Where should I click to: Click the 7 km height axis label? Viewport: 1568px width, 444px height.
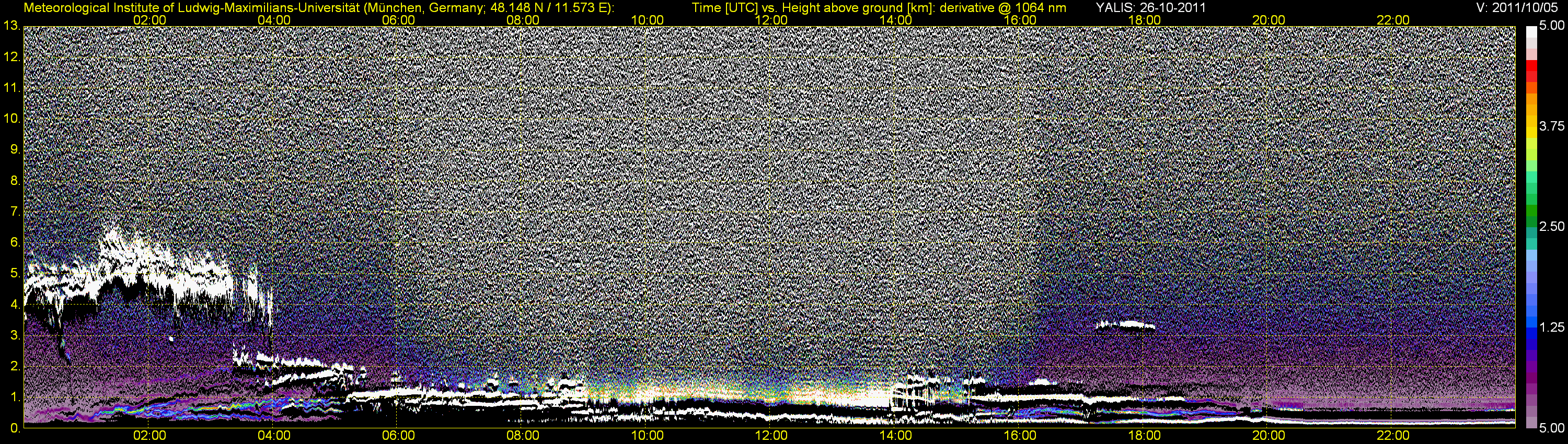(16, 212)
